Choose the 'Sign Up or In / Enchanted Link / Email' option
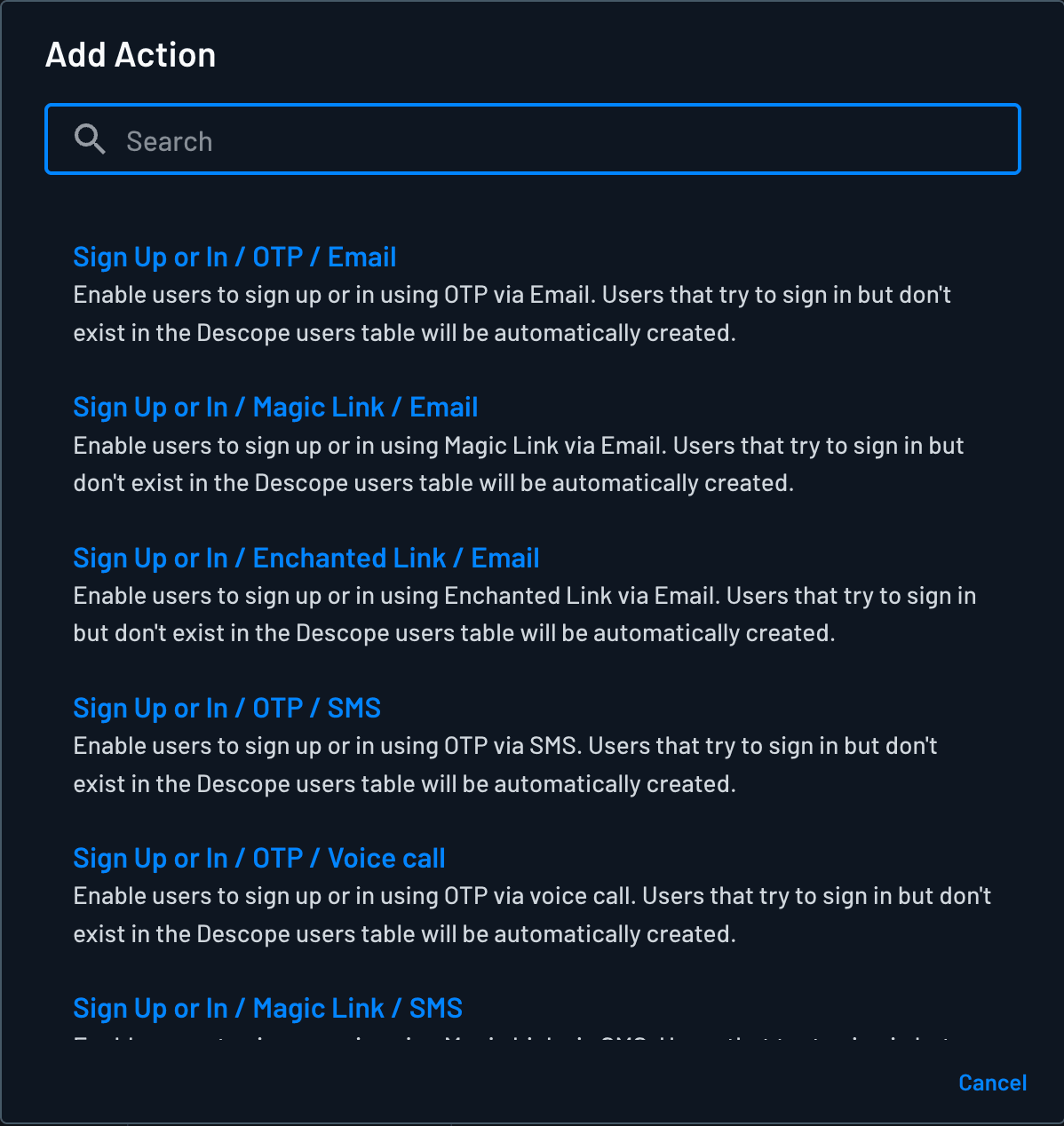This screenshot has width=1064, height=1126. (306, 558)
